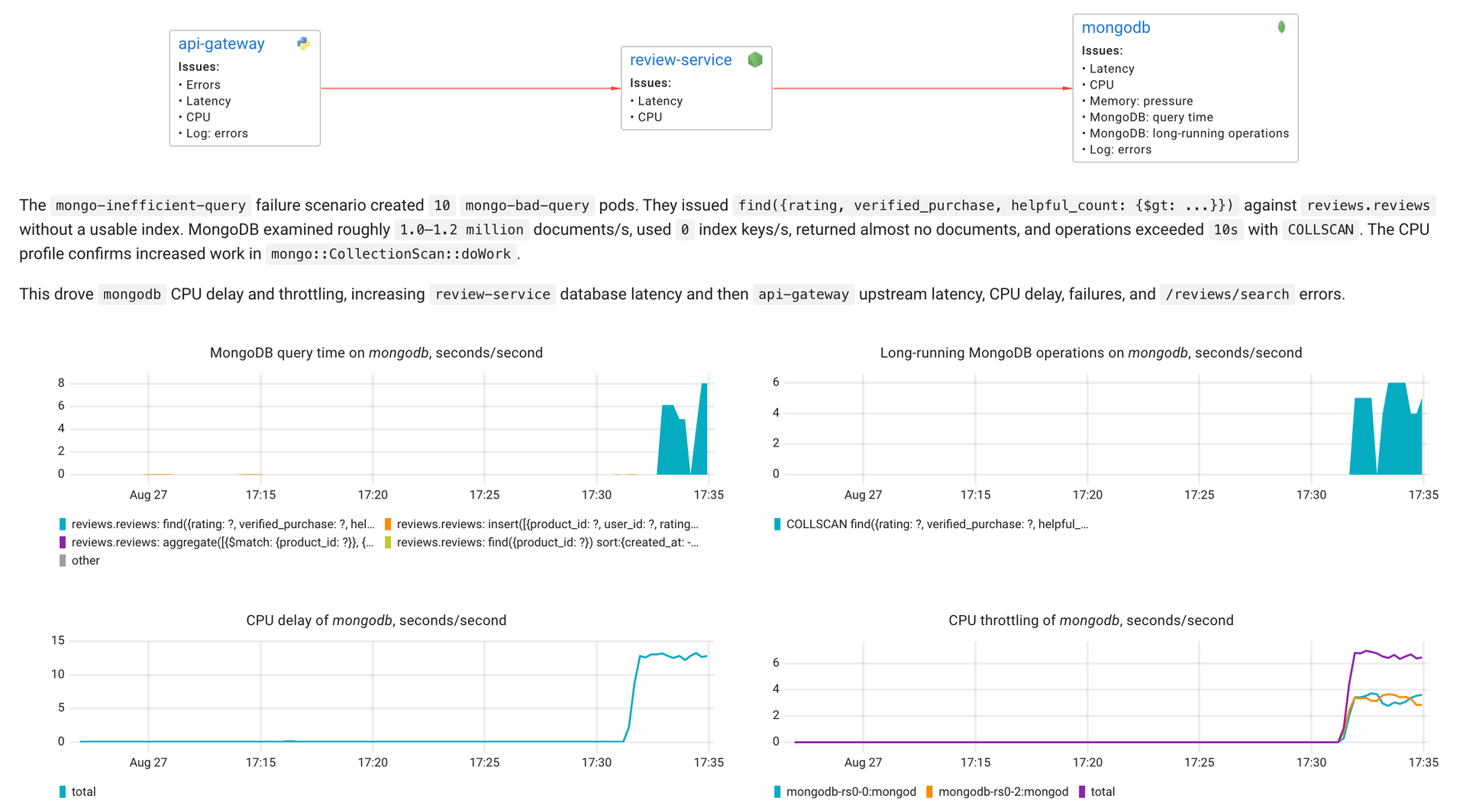Select 'COLLSCAN find' legend label
The height and width of the screenshot is (812, 1466).
(x=938, y=524)
